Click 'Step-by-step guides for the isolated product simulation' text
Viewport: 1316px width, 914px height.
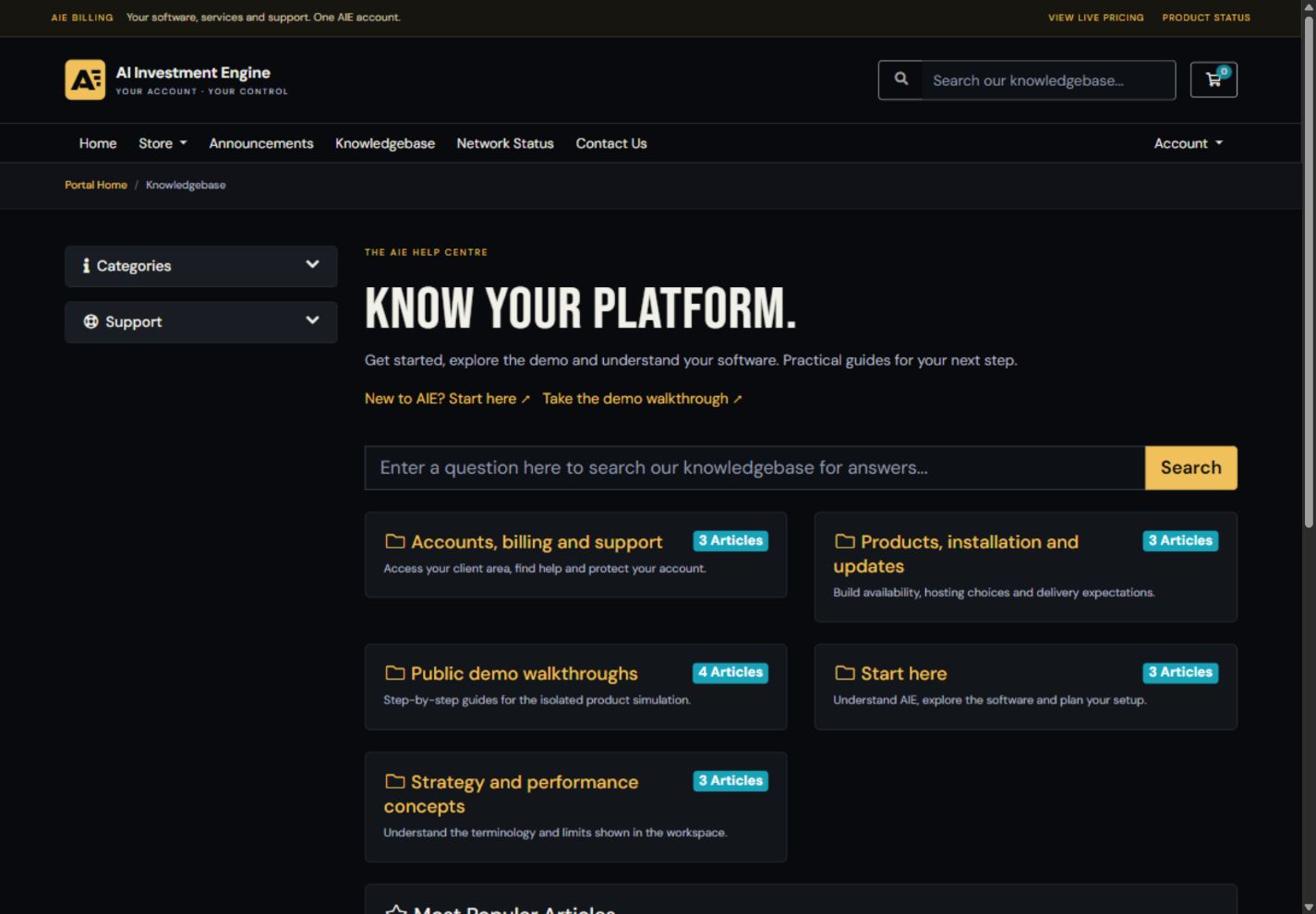click(537, 700)
